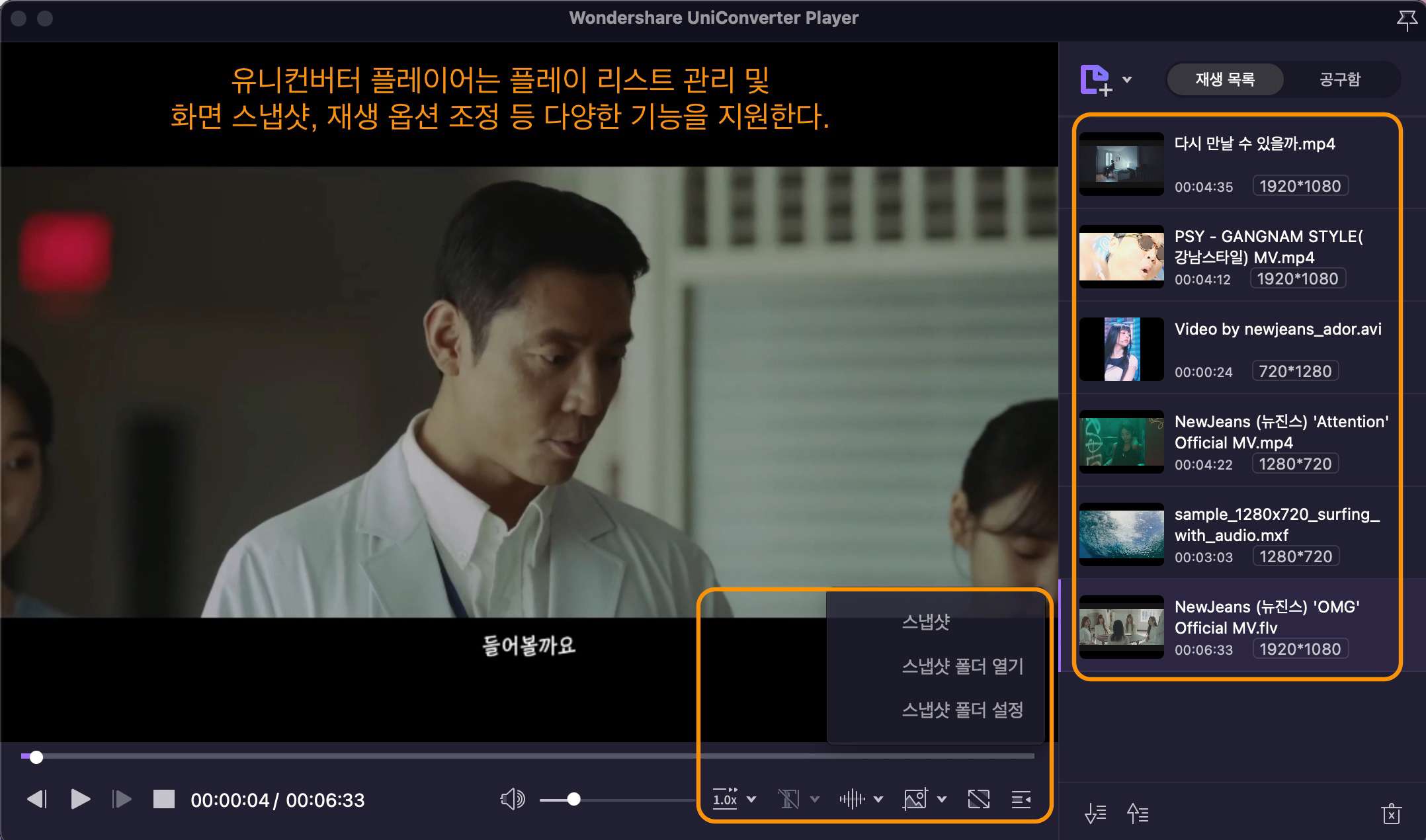The height and width of the screenshot is (840, 1426).
Task: Switch to the 공구함 tab
Action: (1340, 79)
